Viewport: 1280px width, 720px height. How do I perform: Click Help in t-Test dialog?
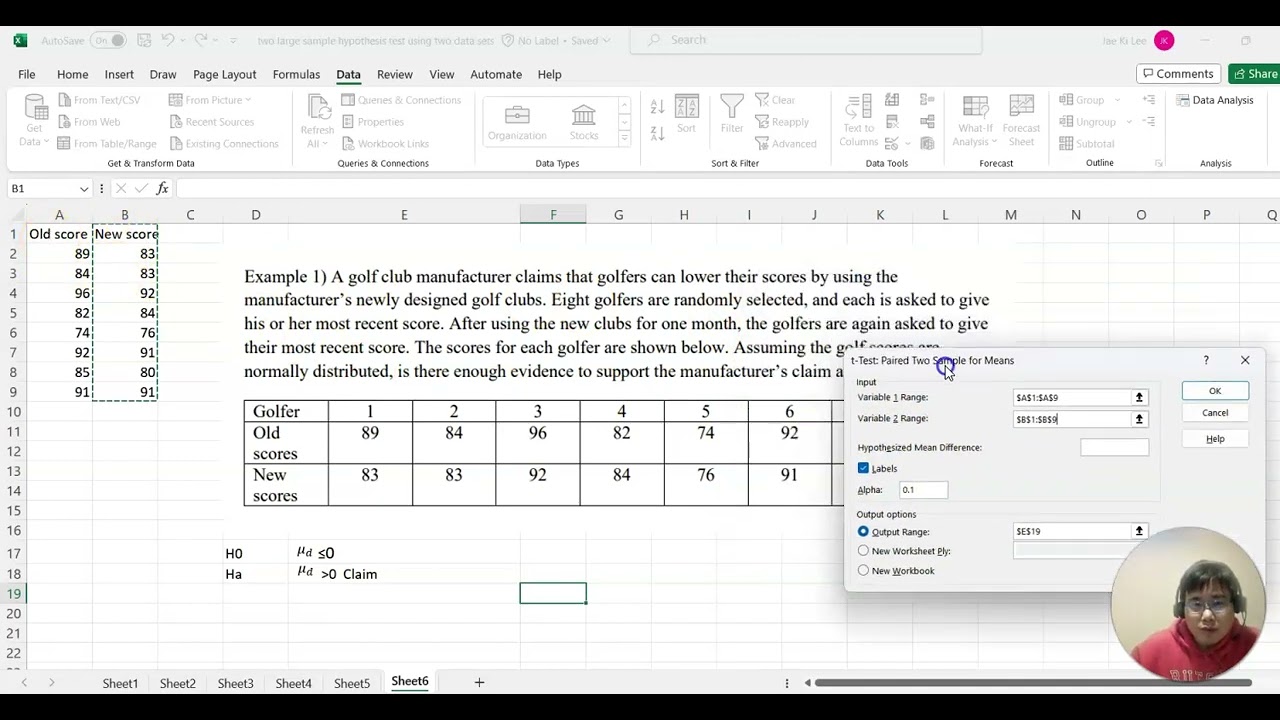pyautogui.click(x=1215, y=439)
